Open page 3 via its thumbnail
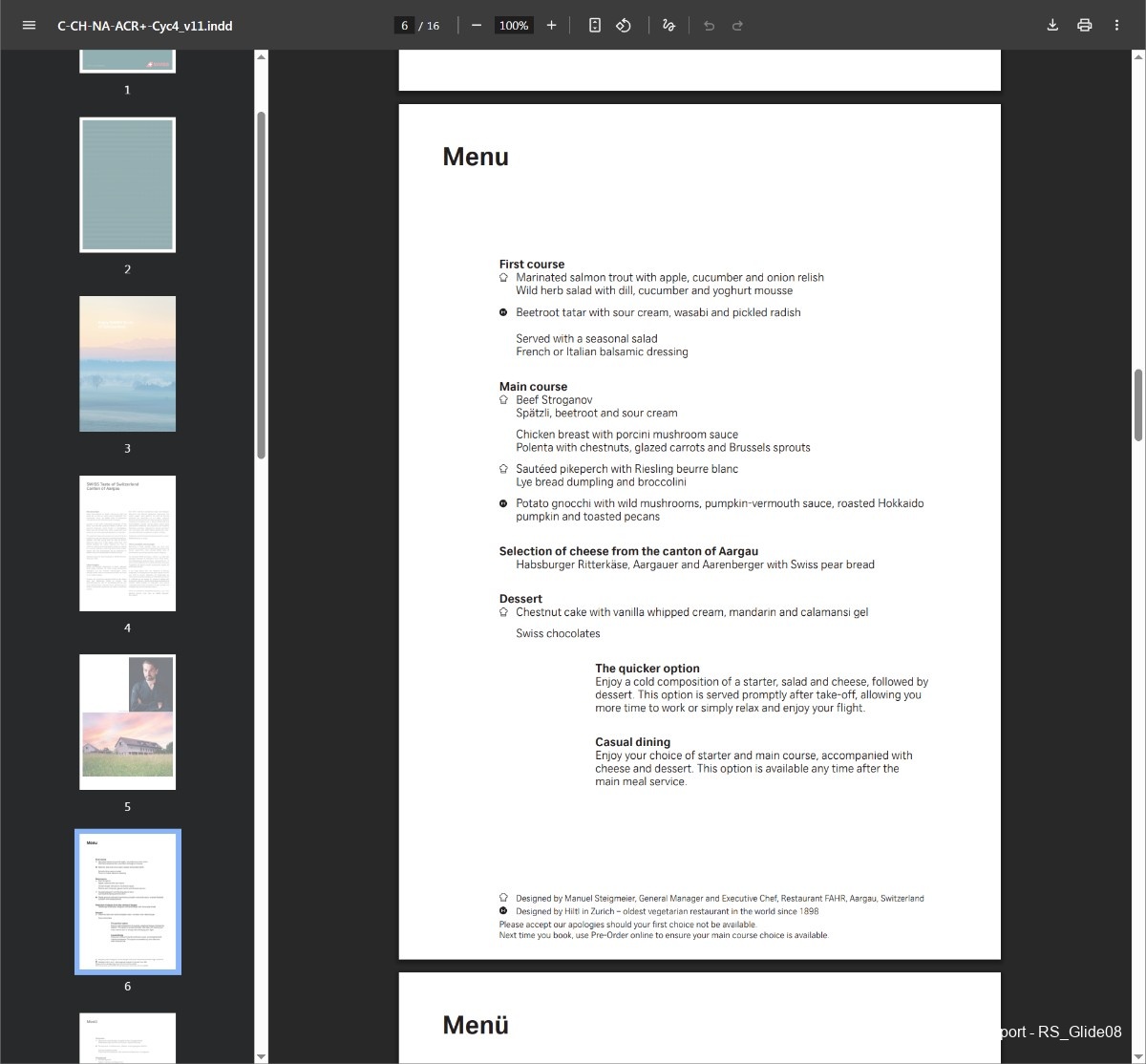Viewport: 1146px width, 1064px height. (x=127, y=364)
